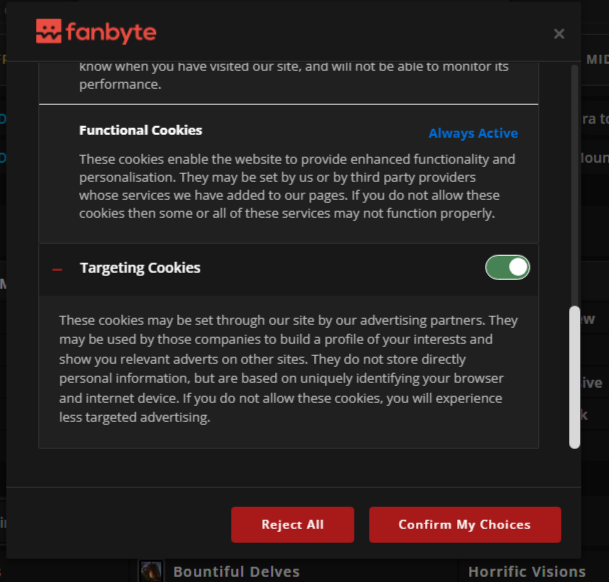Disable the Targeting Cookies toggle switch

click(x=507, y=268)
